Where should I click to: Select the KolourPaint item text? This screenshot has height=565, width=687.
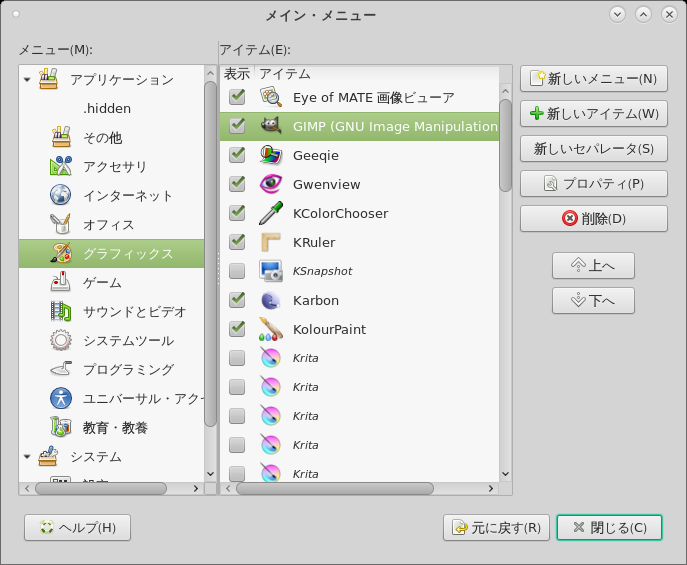point(329,329)
